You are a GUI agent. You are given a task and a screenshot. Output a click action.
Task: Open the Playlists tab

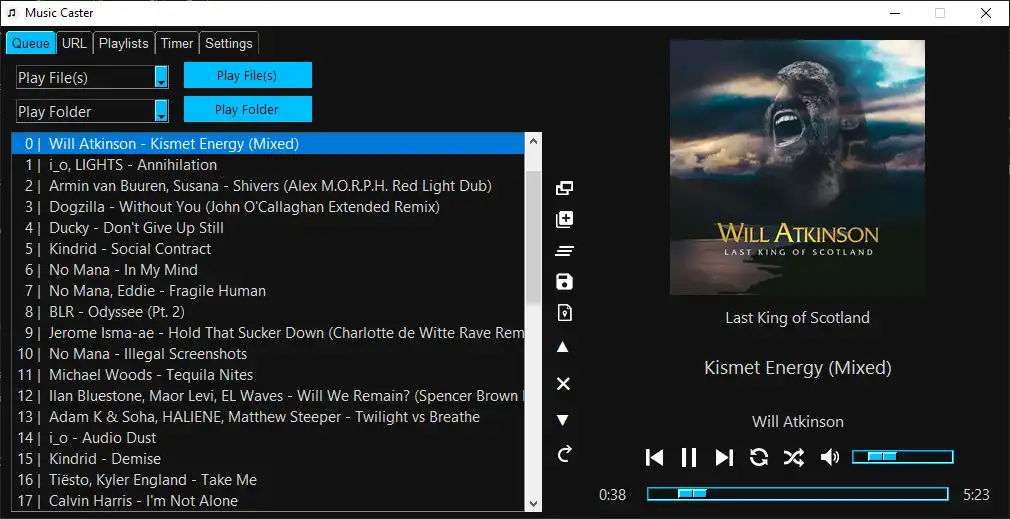[124, 43]
